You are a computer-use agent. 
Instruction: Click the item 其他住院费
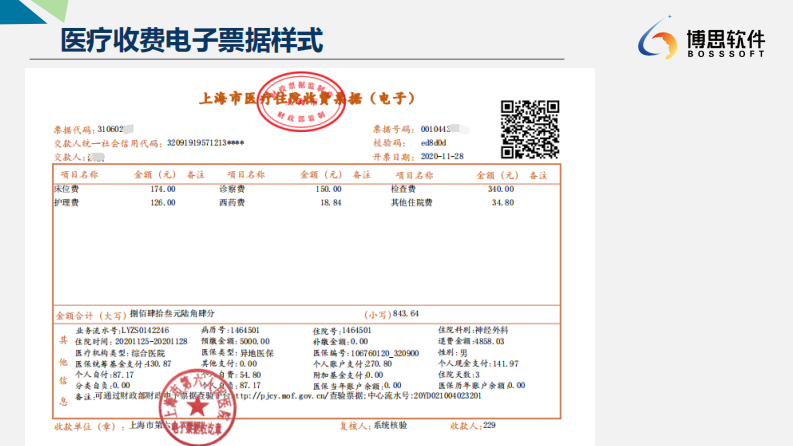coord(412,203)
